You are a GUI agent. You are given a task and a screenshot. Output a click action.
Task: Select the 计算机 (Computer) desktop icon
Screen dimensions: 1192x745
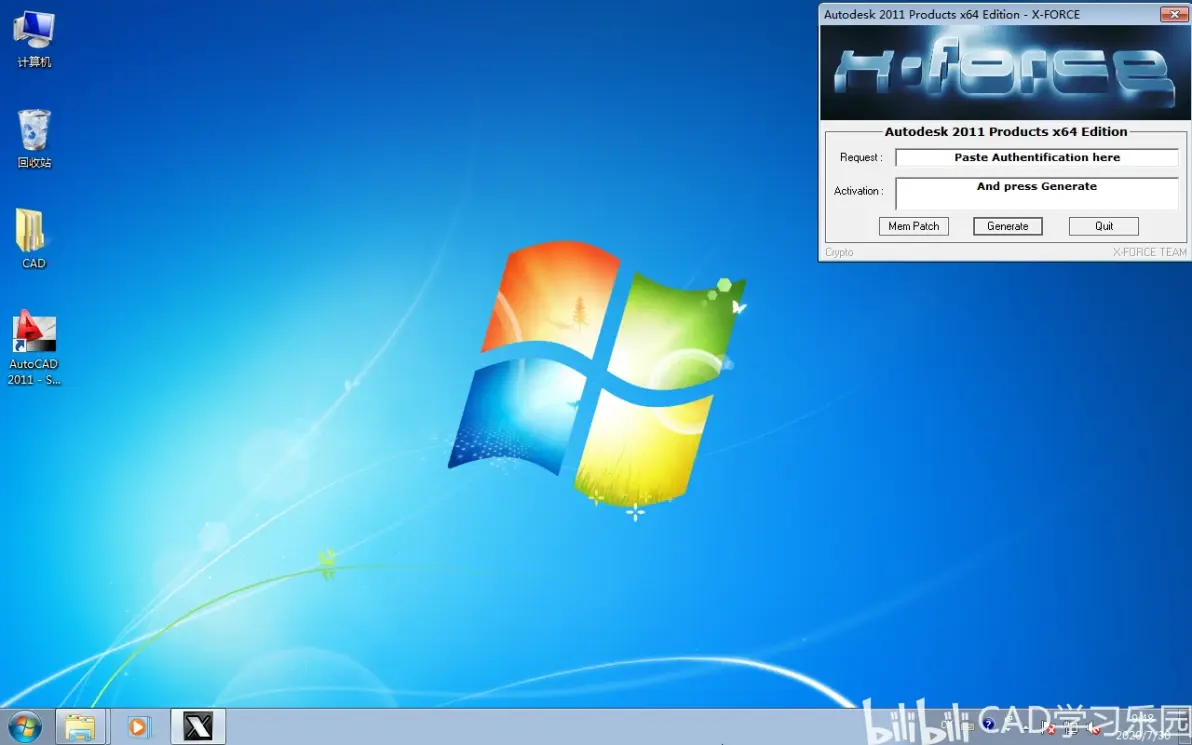[x=34, y=38]
